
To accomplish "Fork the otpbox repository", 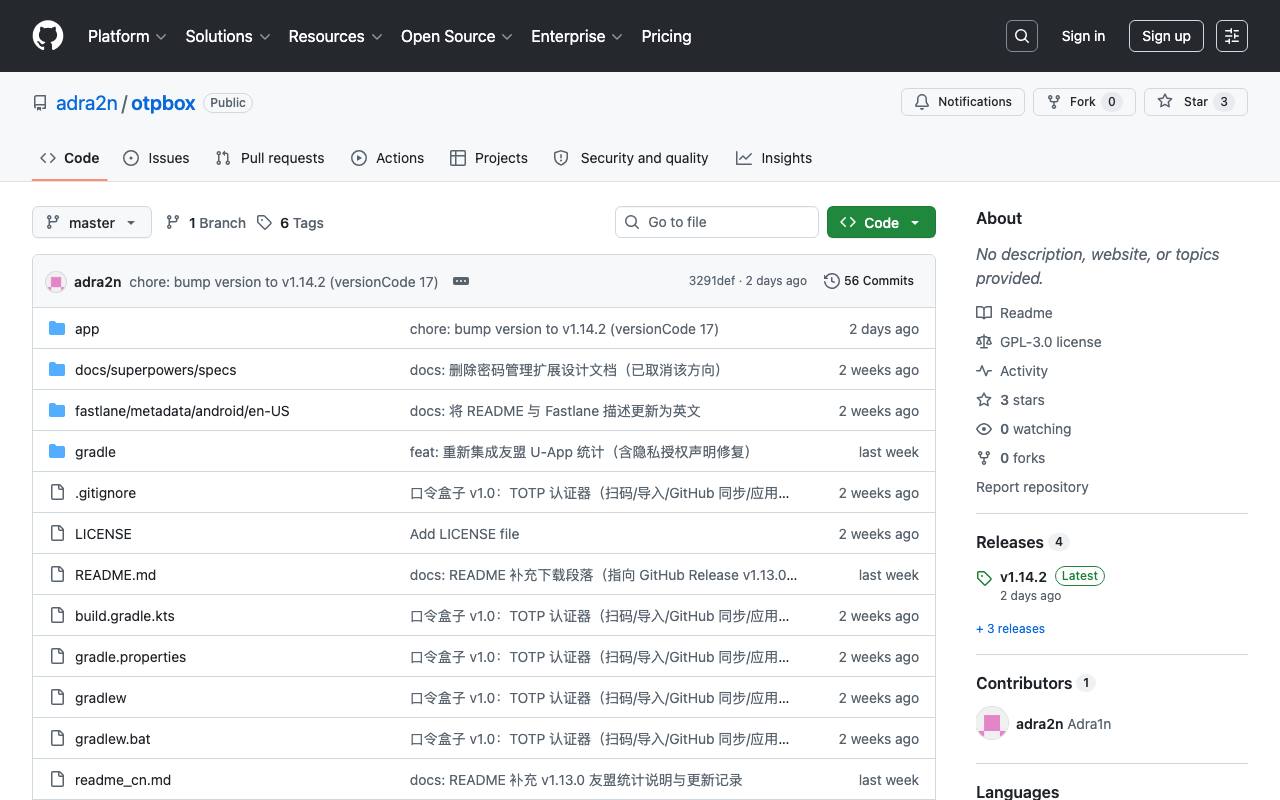I will [x=1084, y=102].
